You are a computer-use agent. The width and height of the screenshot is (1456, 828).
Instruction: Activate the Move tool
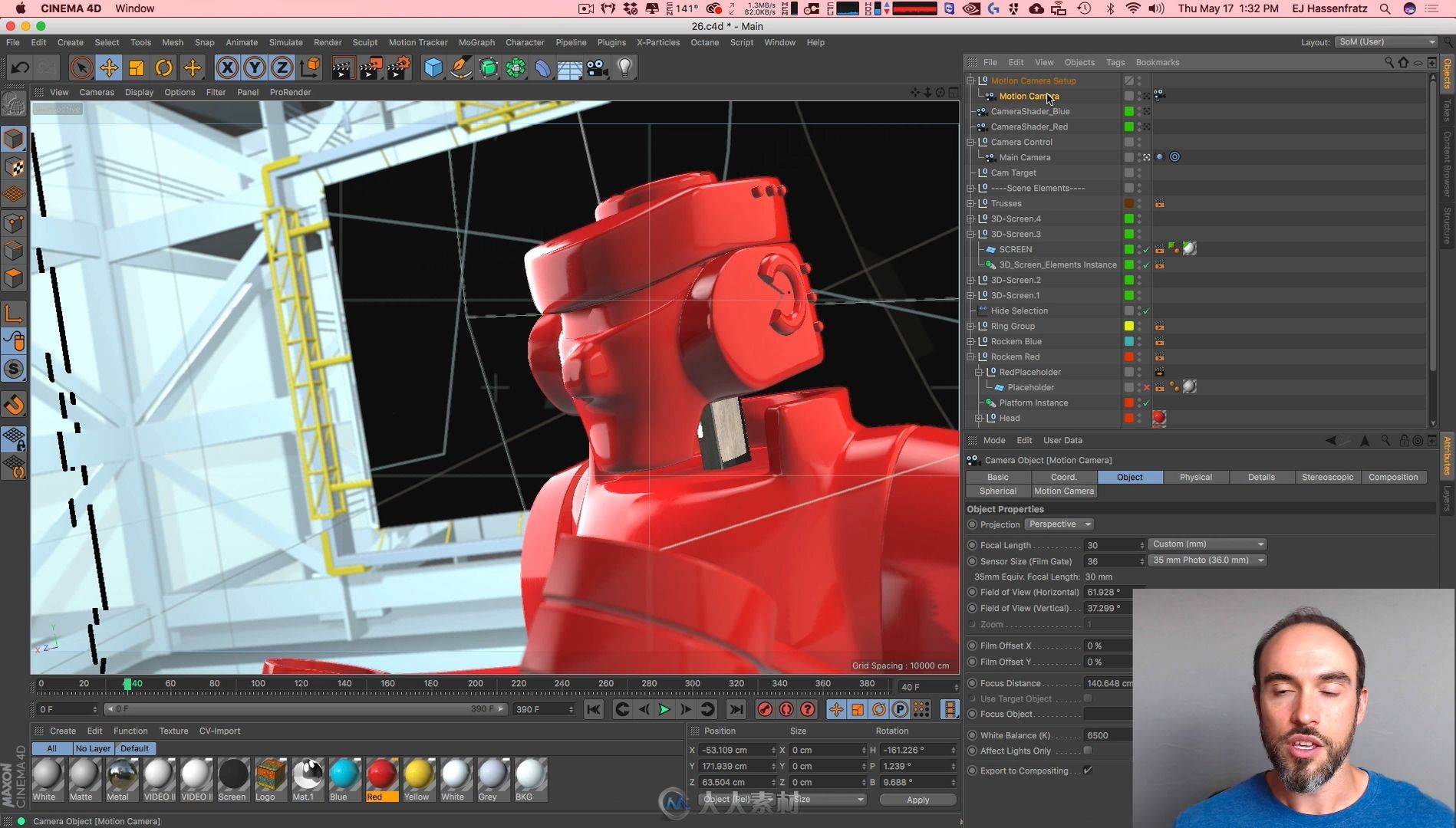[x=109, y=67]
